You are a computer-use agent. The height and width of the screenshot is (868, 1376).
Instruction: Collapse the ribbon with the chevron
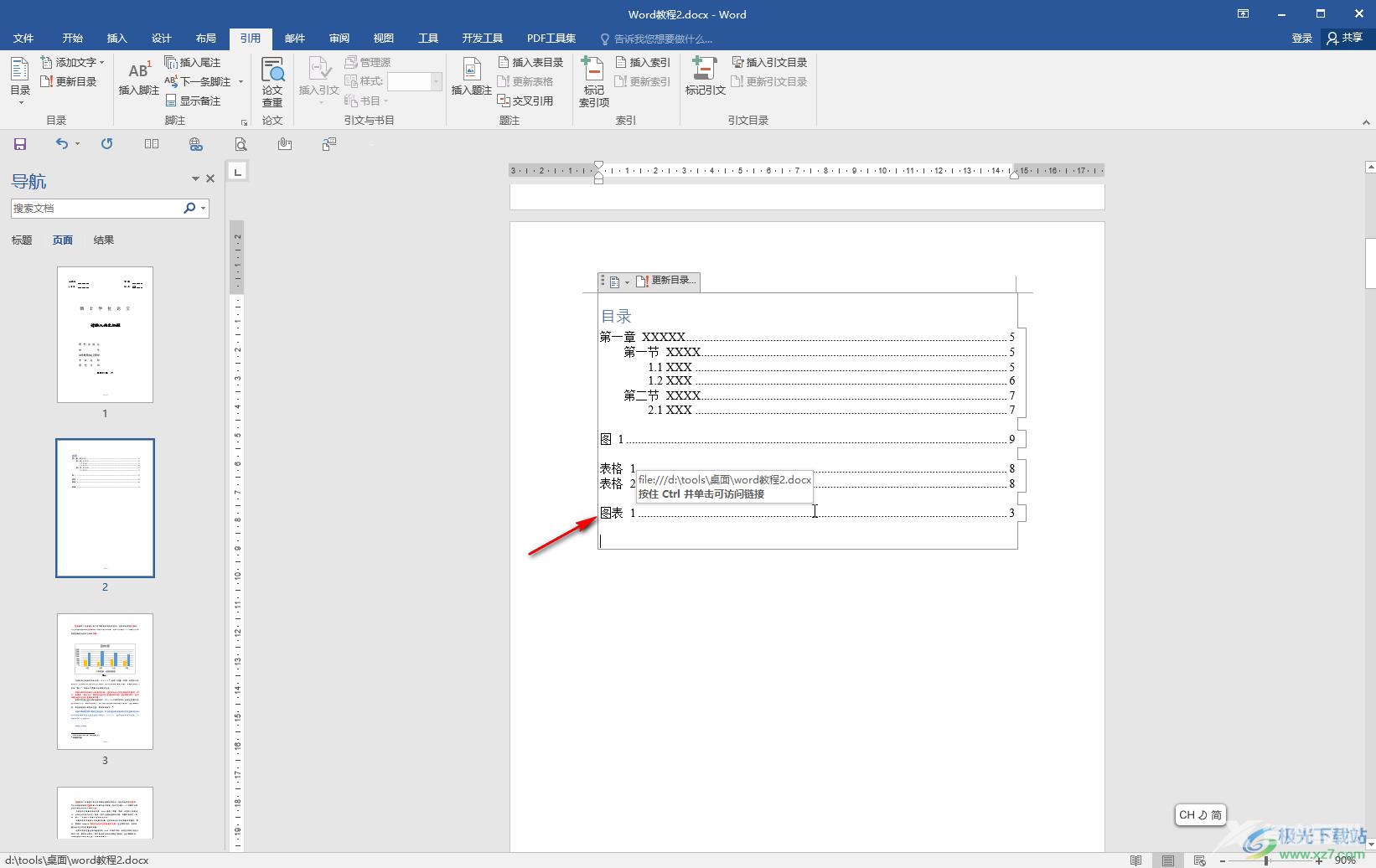pos(1366,122)
